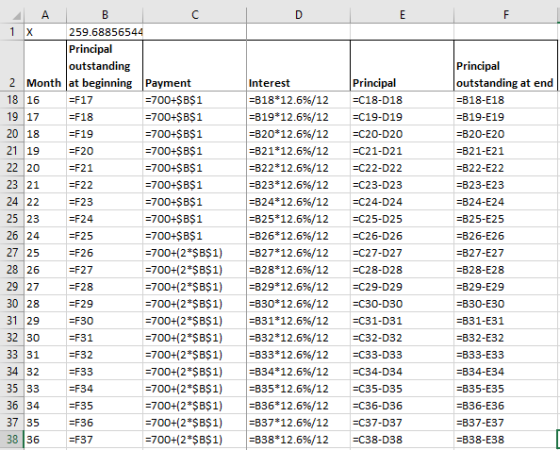
Task: Select column B header
Action: pos(105,15)
